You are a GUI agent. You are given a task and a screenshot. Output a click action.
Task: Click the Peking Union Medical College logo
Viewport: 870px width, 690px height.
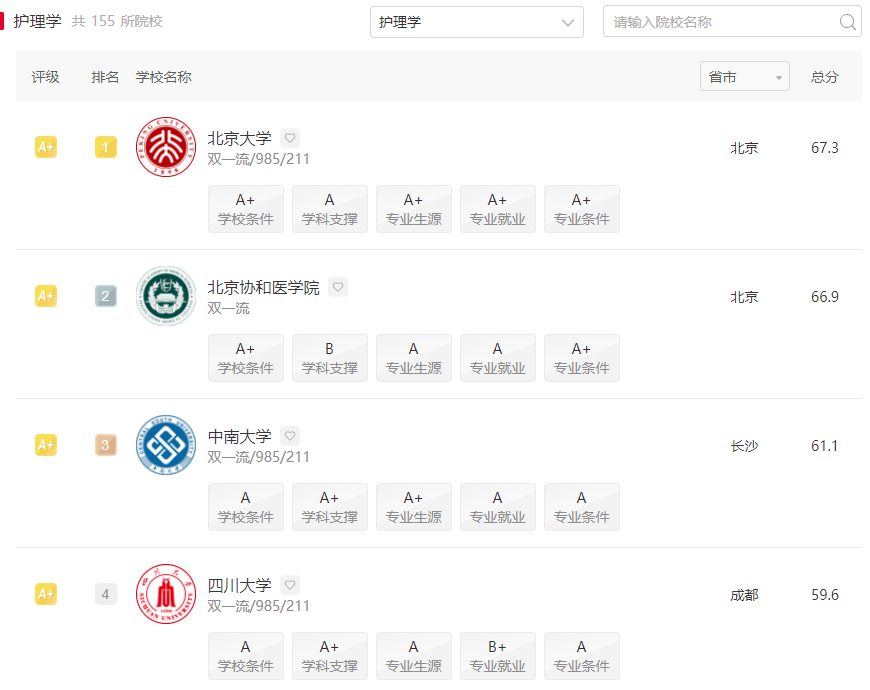coord(166,297)
